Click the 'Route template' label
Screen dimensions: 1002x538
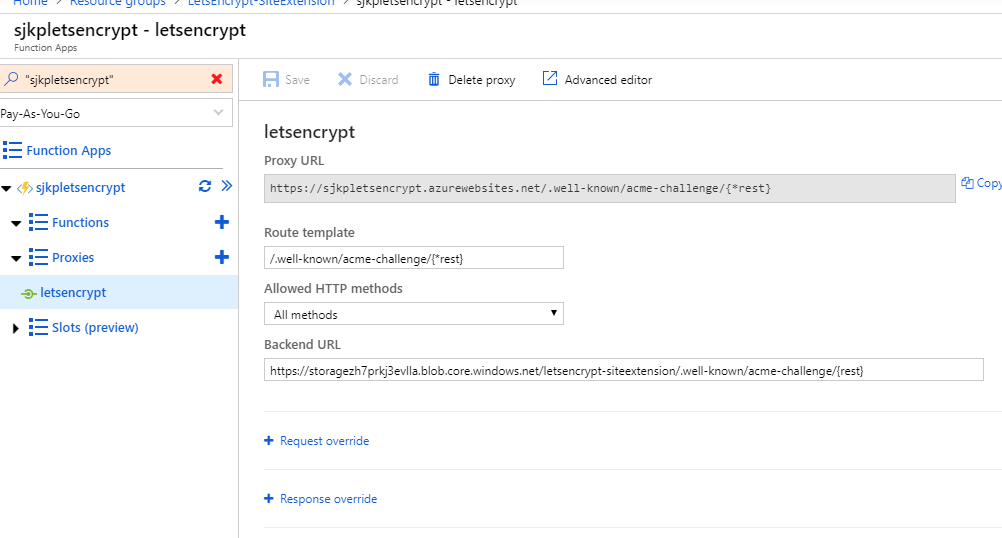coord(309,233)
